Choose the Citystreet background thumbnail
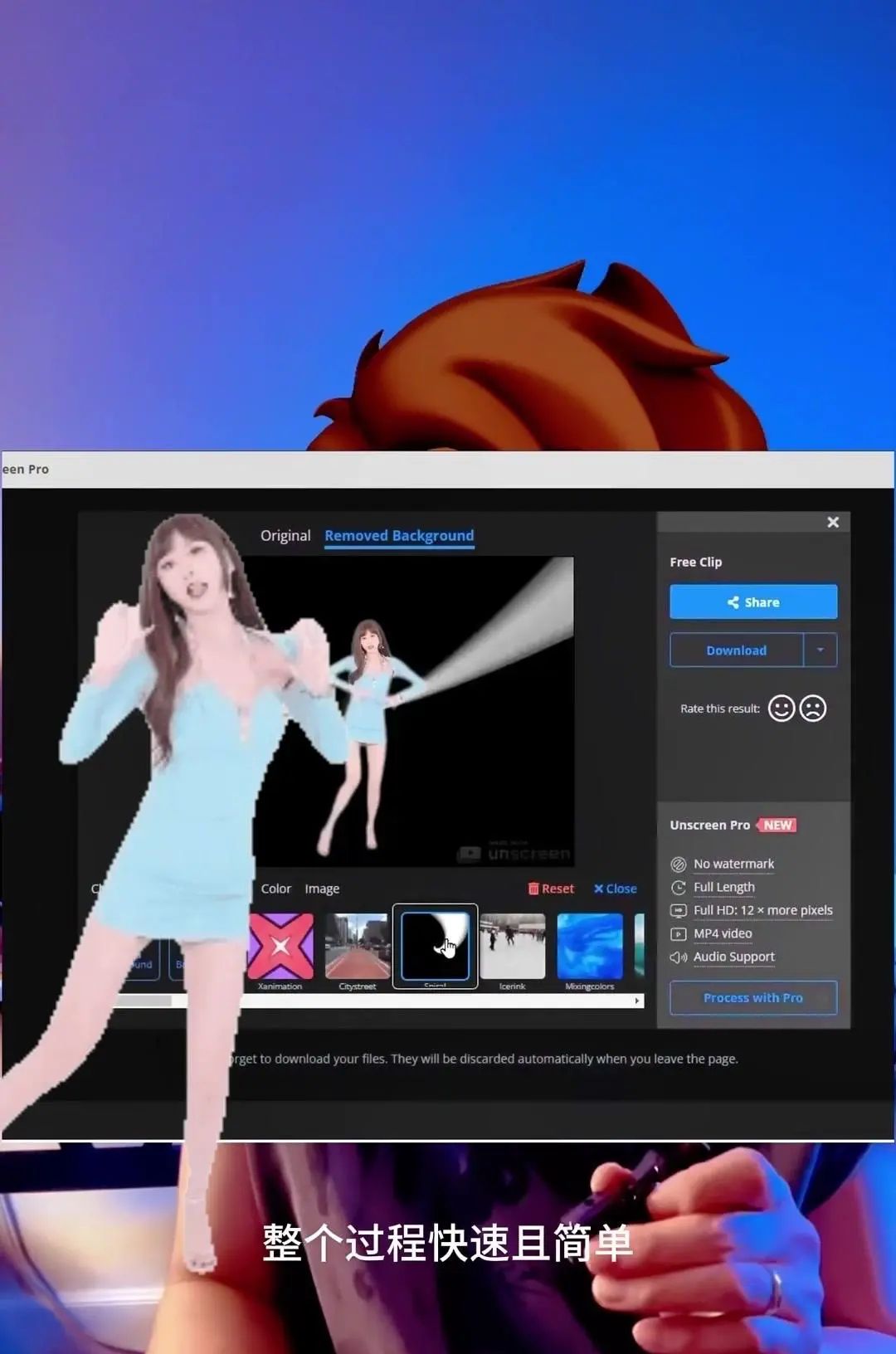The width and height of the screenshot is (896, 1354). (358, 947)
